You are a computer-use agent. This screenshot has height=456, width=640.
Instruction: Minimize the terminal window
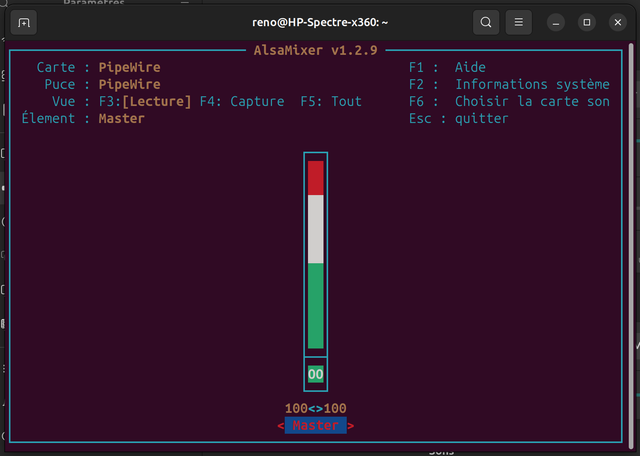coord(556,22)
